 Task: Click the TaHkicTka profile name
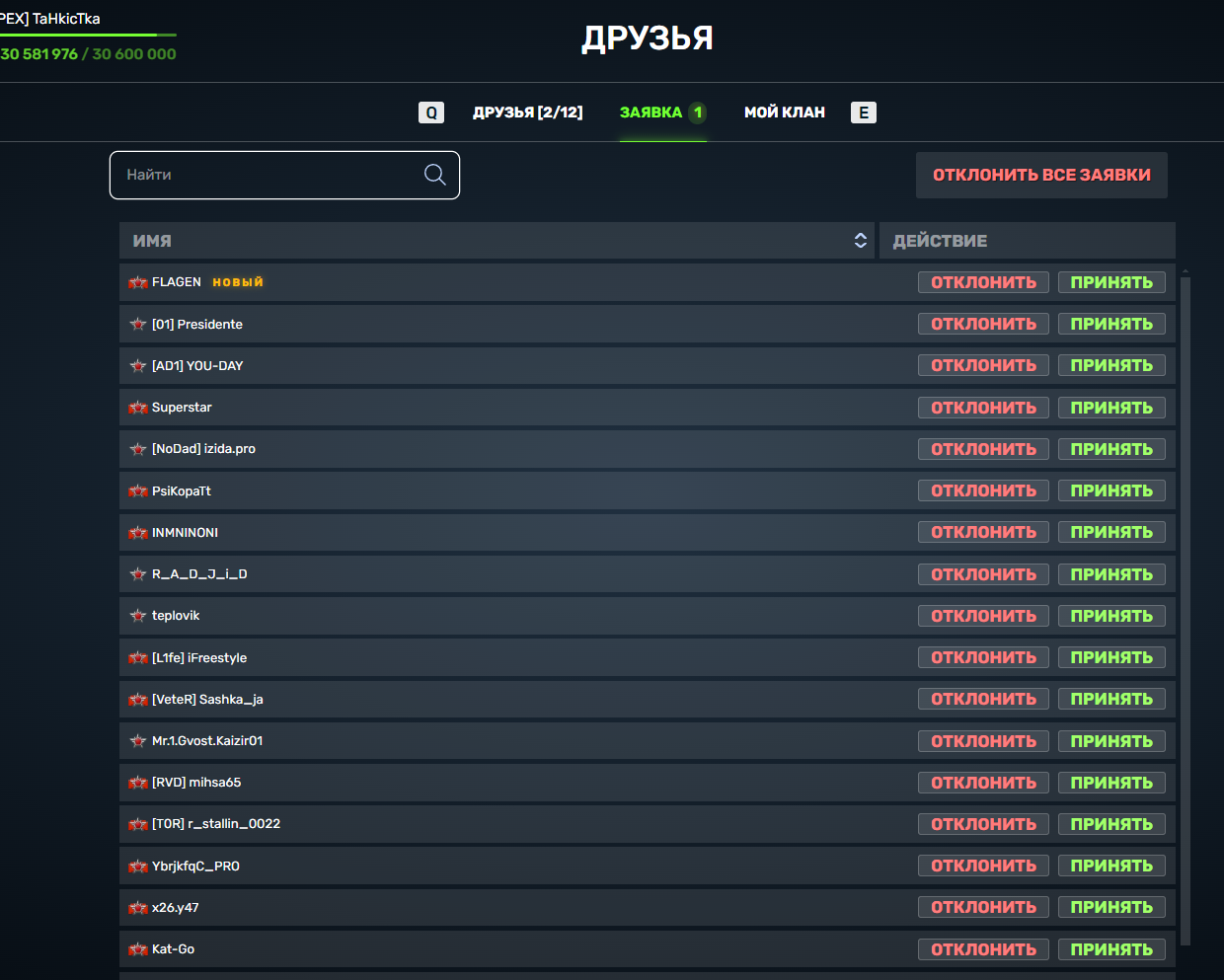[x=66, y=19]
